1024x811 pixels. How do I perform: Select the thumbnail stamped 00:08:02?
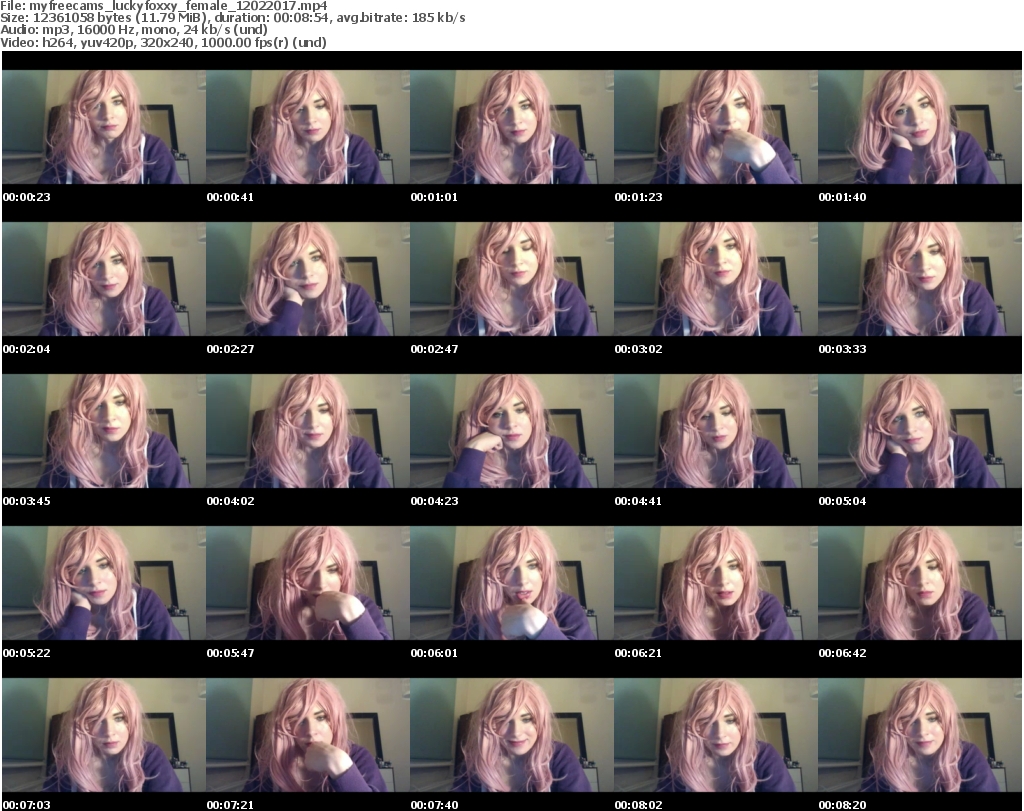pos(716,735)
